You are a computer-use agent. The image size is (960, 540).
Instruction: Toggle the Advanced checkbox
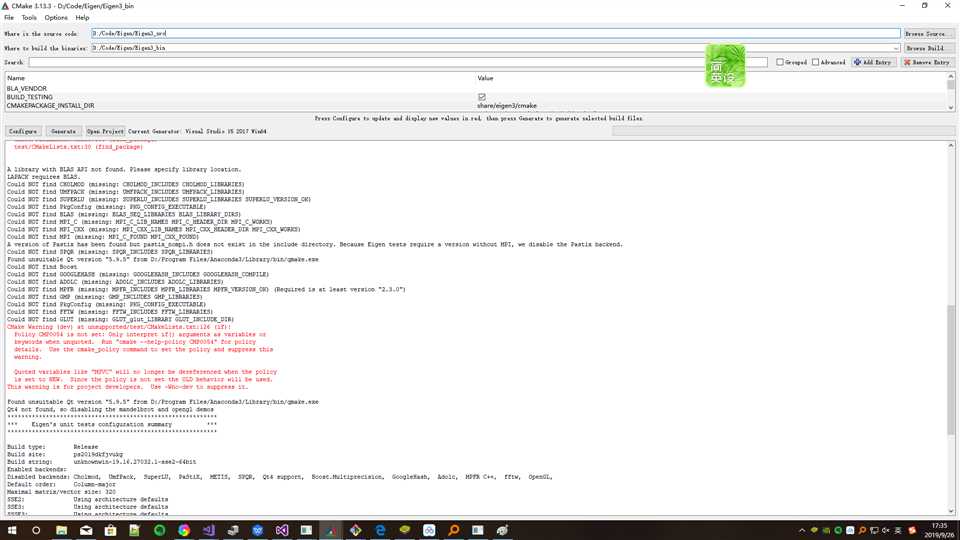[x=816, y=62]
